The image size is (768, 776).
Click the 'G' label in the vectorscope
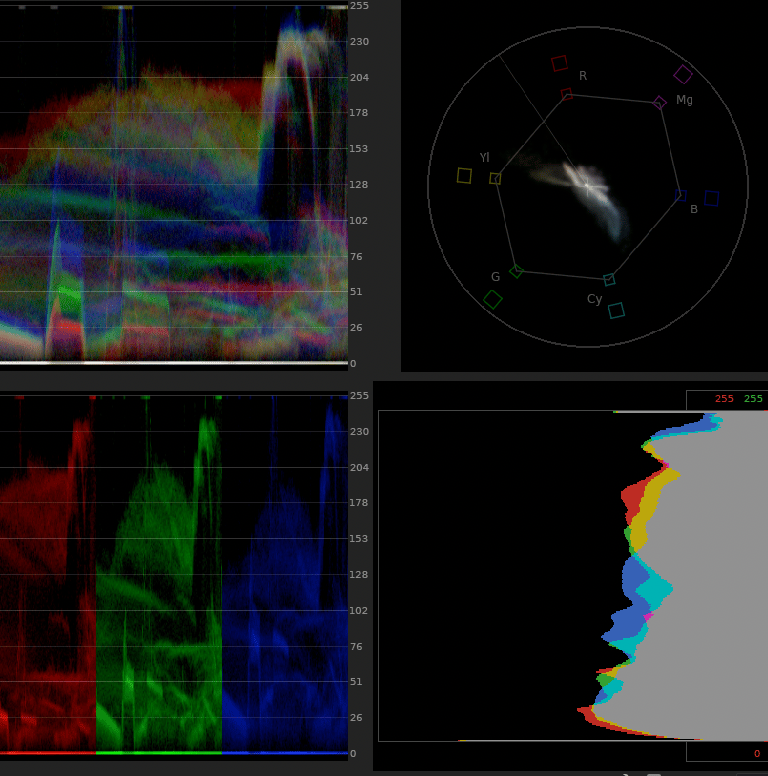click(495, 277)
